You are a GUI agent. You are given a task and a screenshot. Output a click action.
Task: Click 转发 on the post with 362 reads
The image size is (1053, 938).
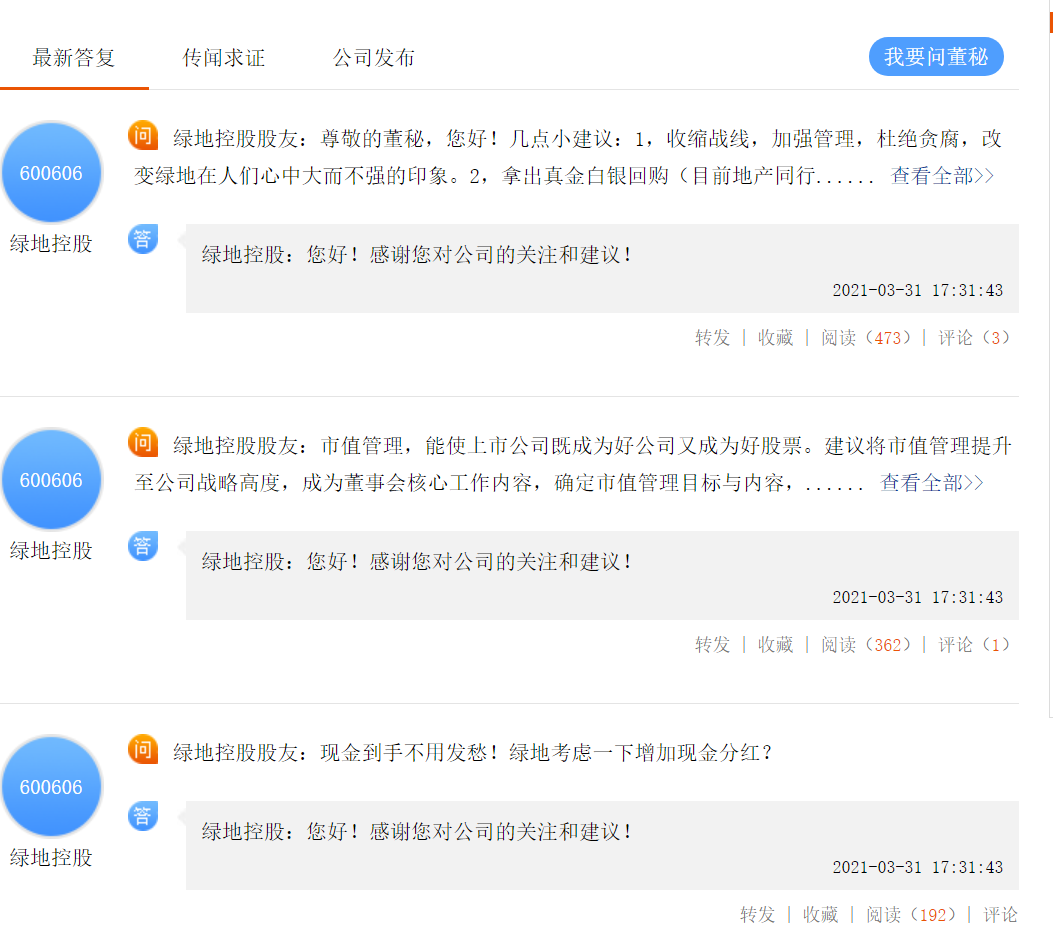point(713,645)
